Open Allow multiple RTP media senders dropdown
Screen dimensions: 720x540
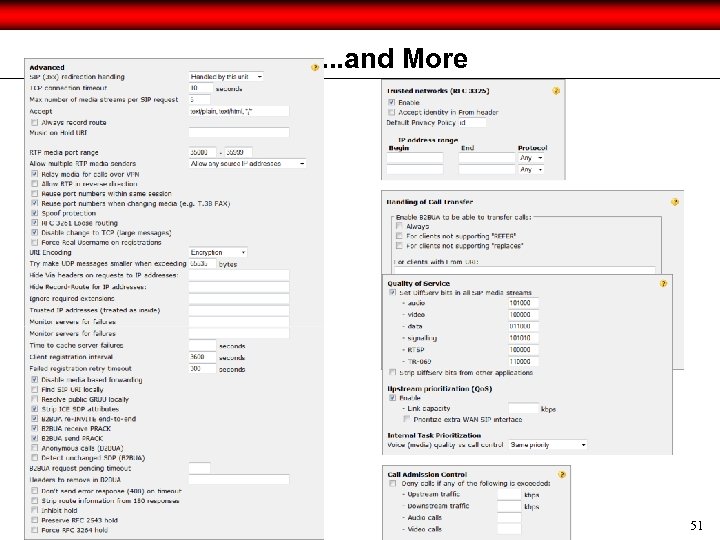click(248, 163)
